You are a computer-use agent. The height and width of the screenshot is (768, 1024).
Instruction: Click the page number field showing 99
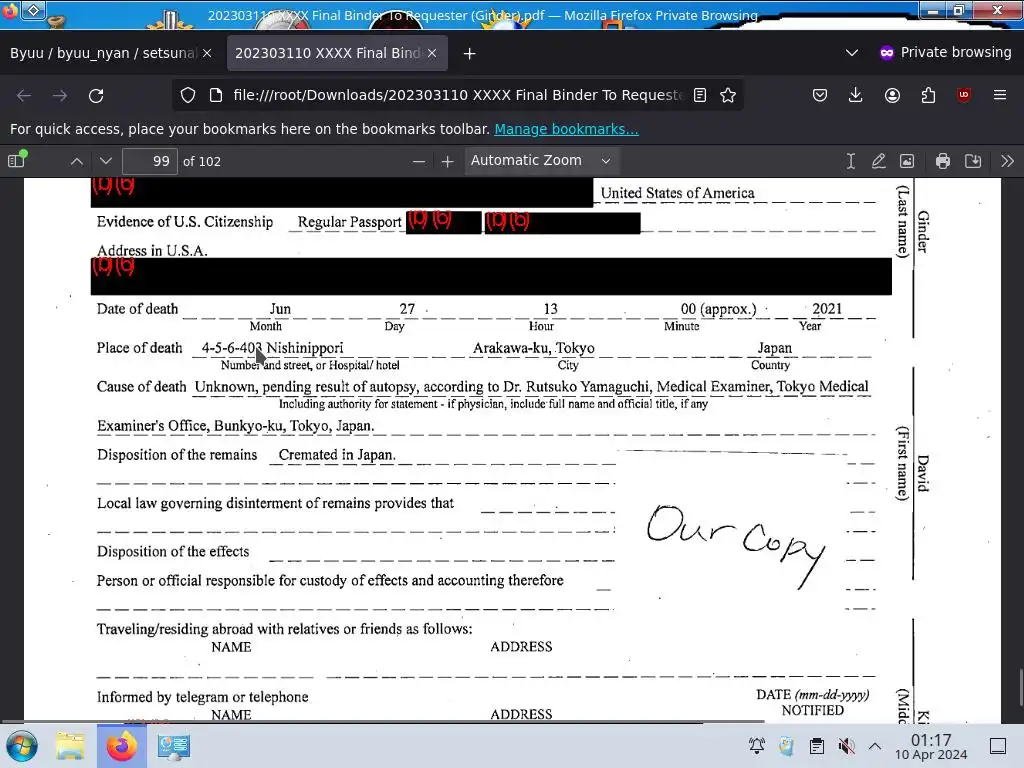150,161
